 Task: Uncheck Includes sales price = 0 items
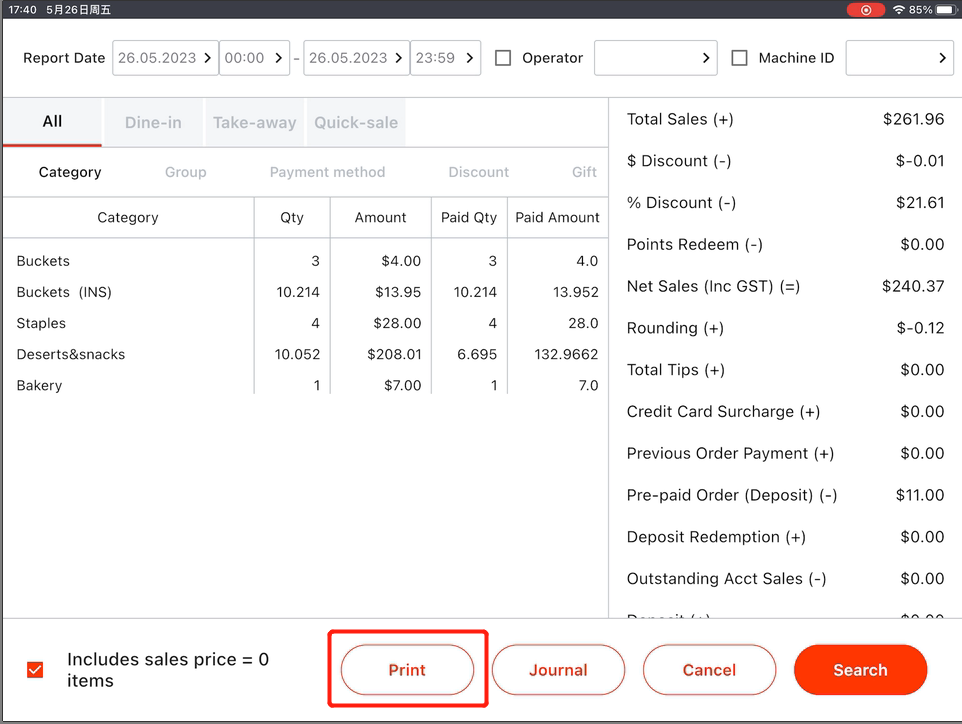(x=35, y=670)
